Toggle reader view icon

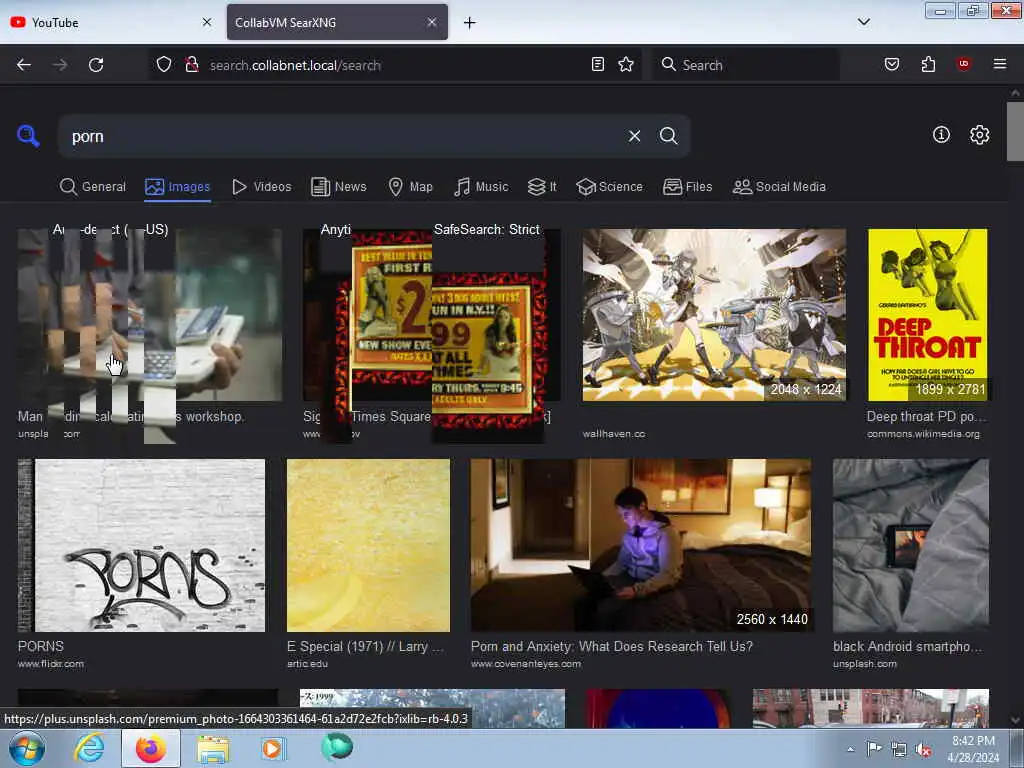[598, 64]
